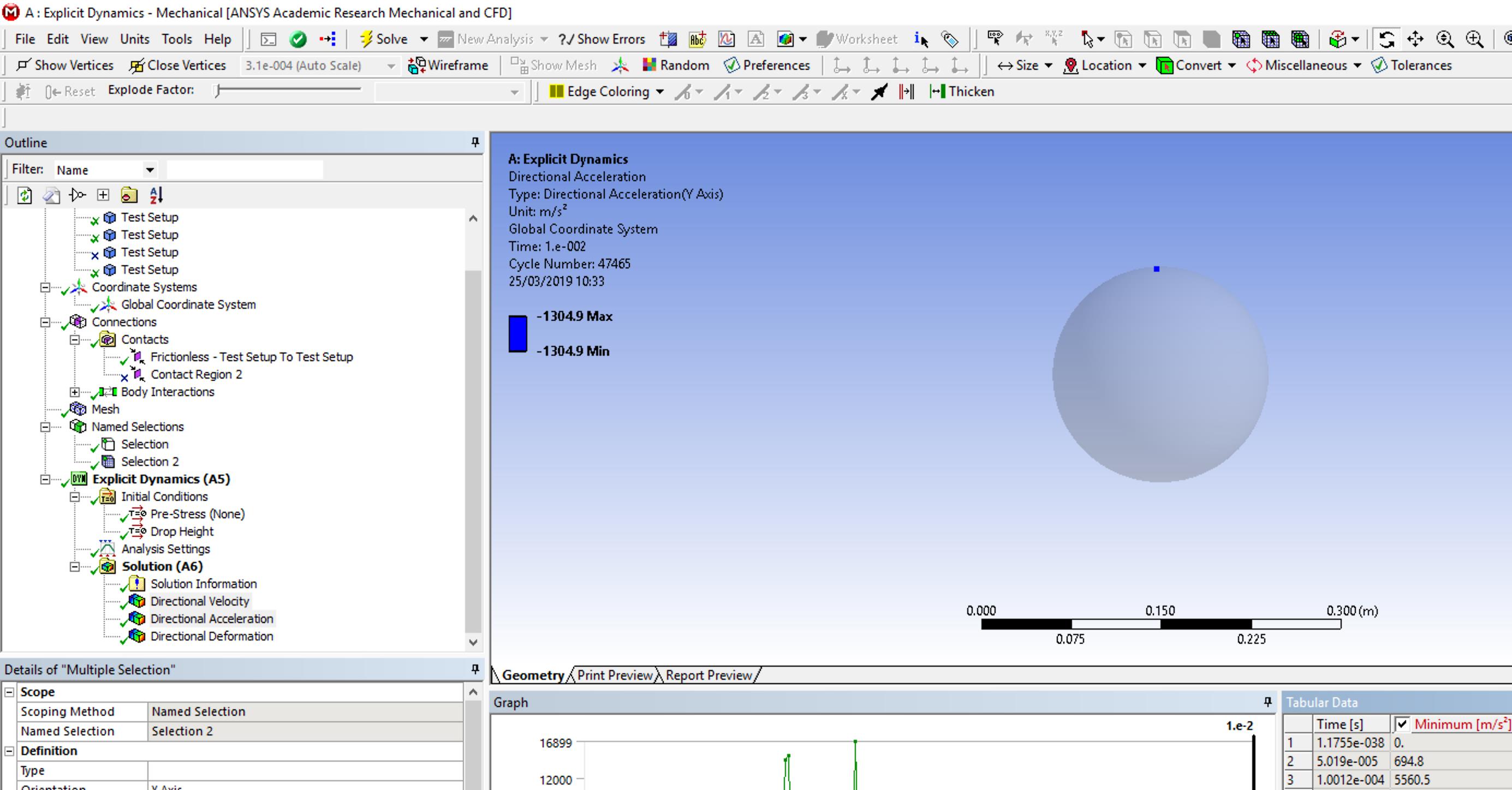Click the refresh icon in Outline toolbar
The height and width of the screenshot is (790, 1512).
click(25, 195)
